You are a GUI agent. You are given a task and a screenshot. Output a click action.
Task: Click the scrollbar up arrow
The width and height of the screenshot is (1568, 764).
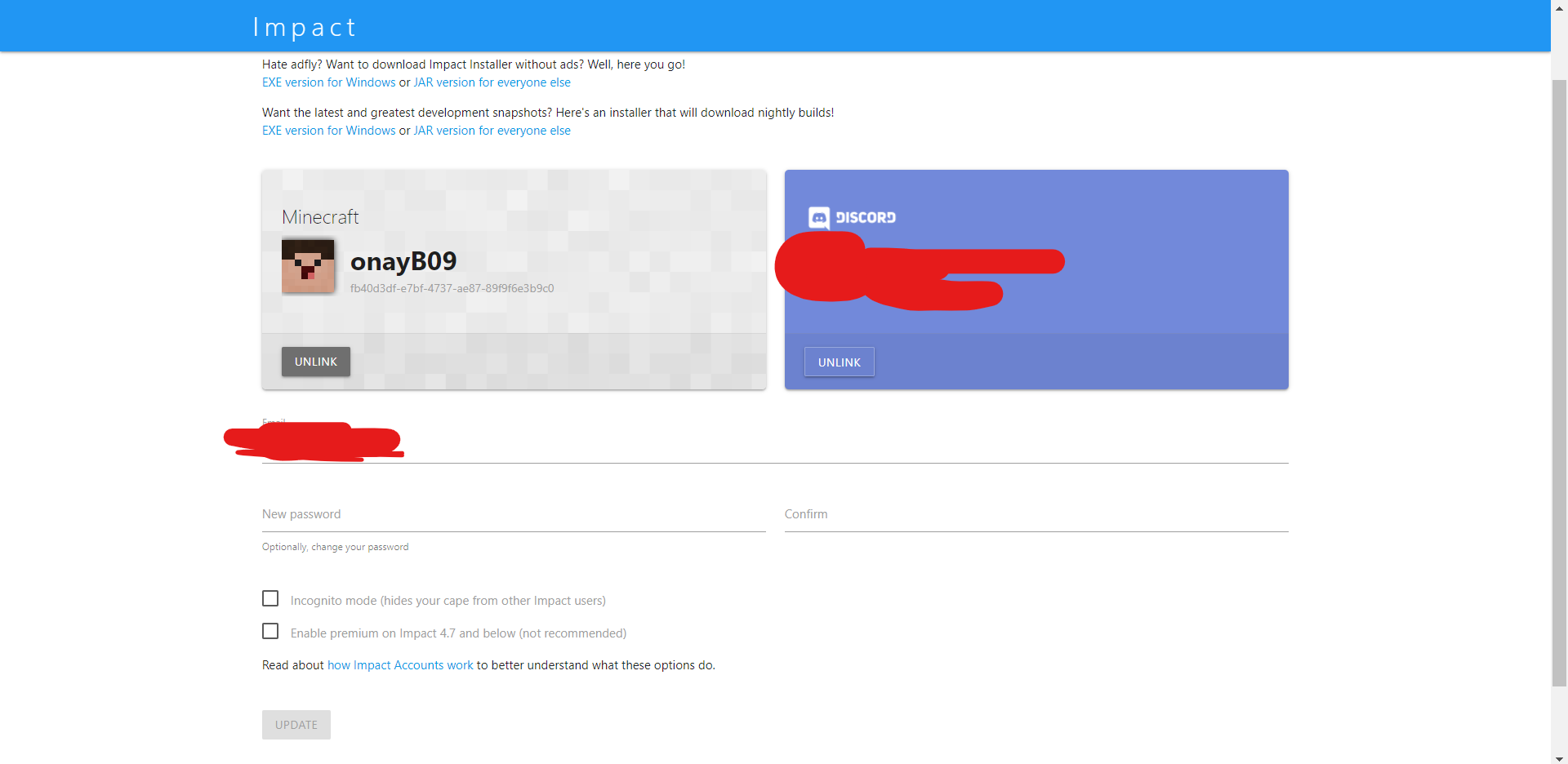[x=1561, y=8]
